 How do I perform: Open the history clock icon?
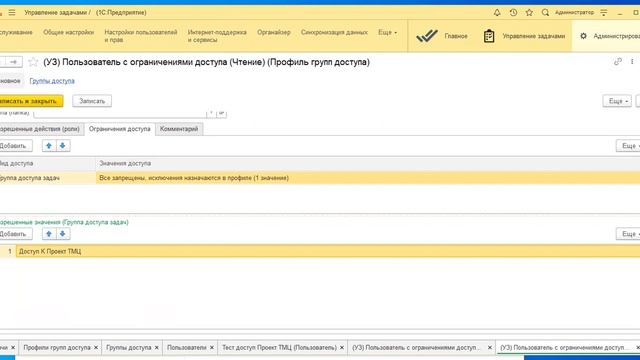(x=513, y=13)
